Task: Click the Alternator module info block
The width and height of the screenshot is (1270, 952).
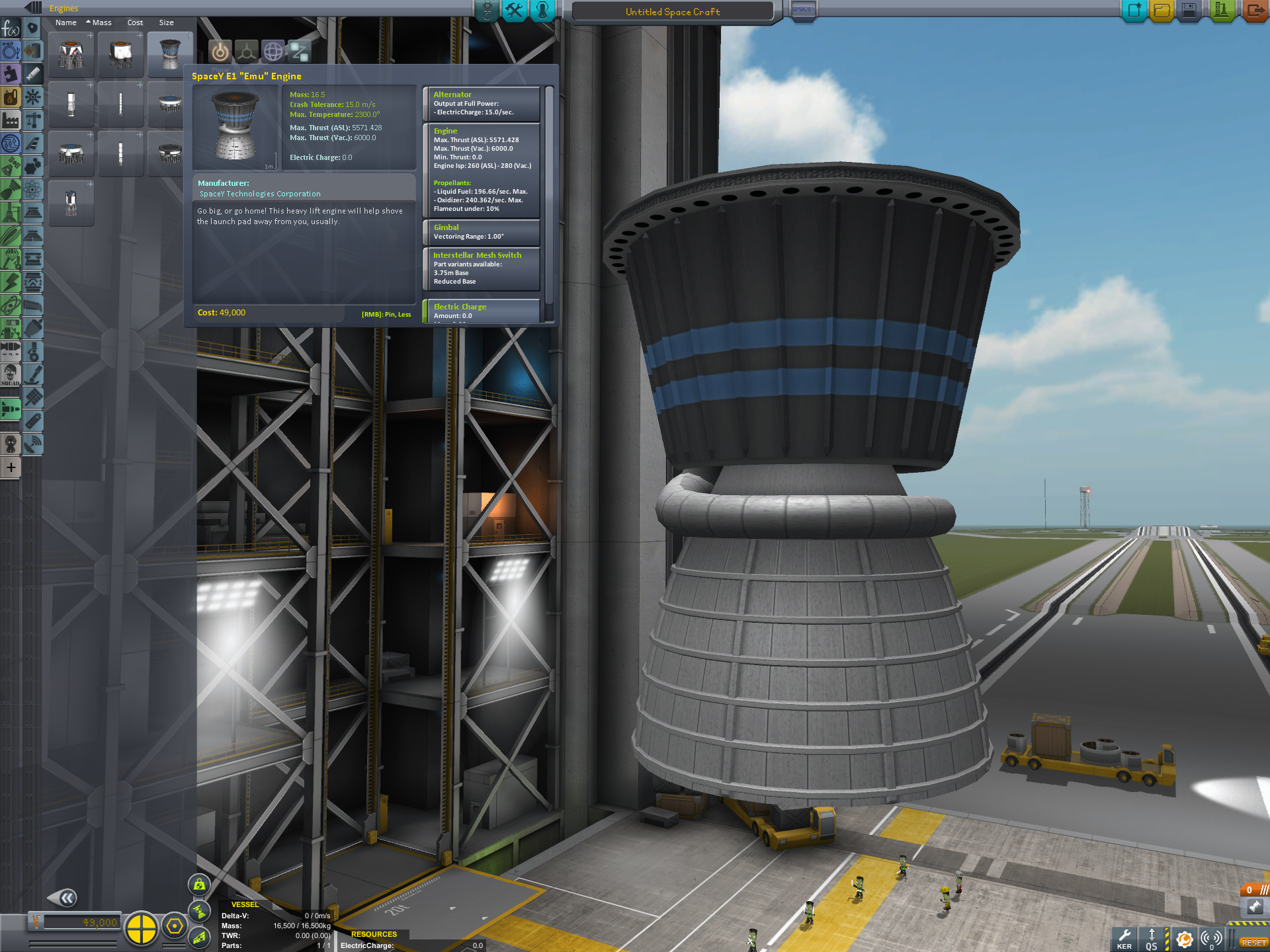Action: click(482, 104)
